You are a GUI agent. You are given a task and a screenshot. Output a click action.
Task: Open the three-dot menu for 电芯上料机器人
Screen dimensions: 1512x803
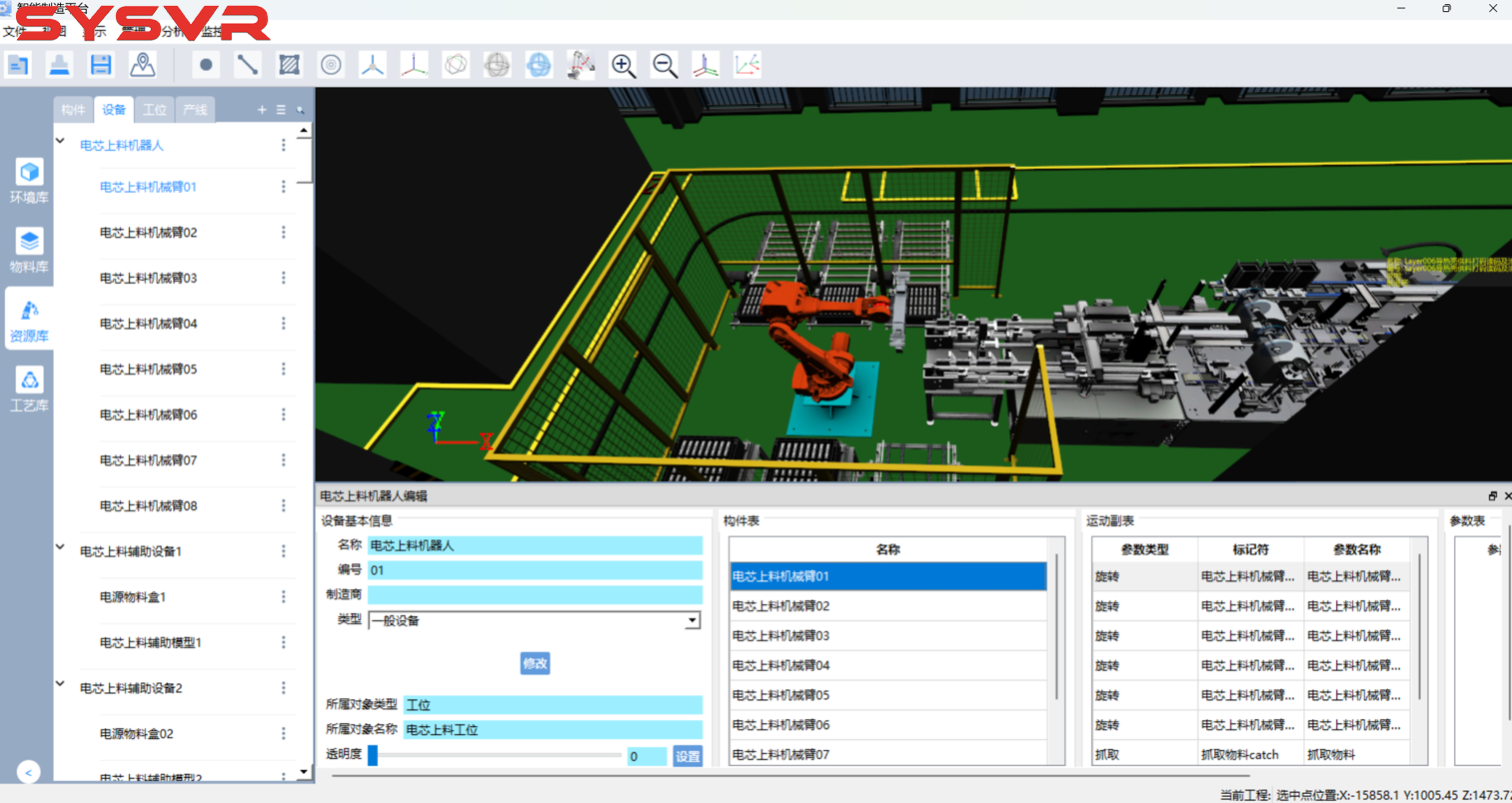[x=284, y=145]
